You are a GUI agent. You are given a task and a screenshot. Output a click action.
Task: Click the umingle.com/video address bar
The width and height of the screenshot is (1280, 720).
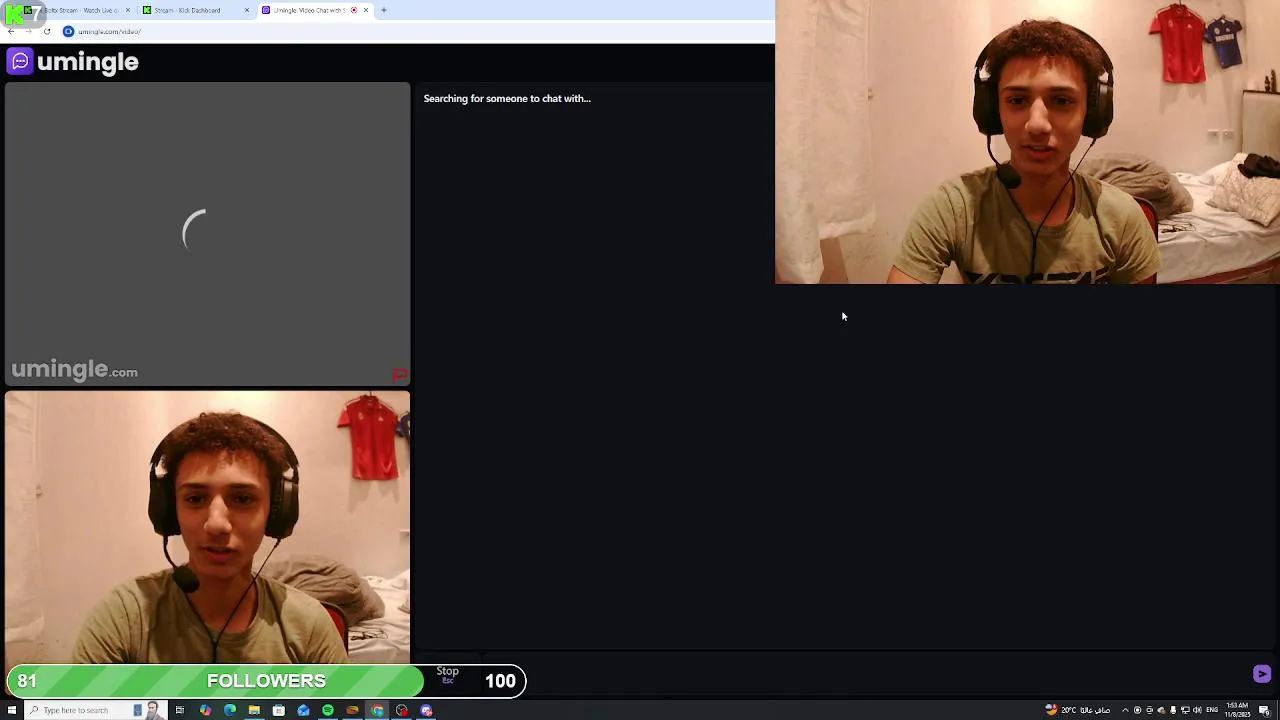(415, 31)
